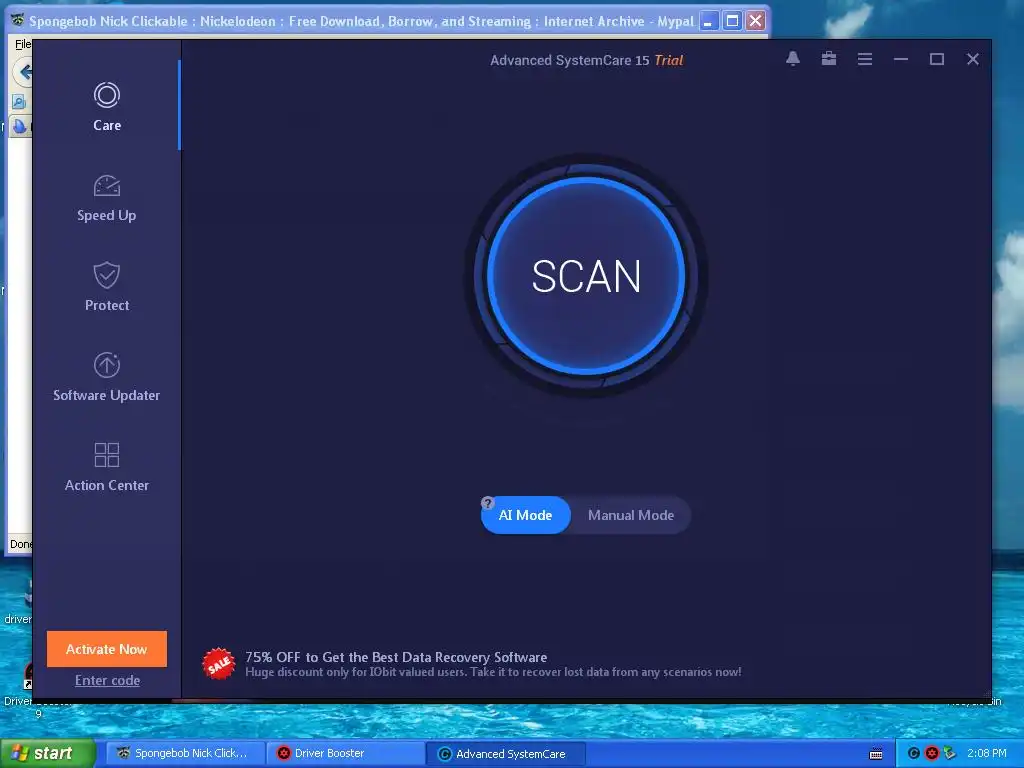This screenshot has height=768, width=1024.
Task: Click the keyboard icon on the taskbar
Action: (x=876, y=754)
